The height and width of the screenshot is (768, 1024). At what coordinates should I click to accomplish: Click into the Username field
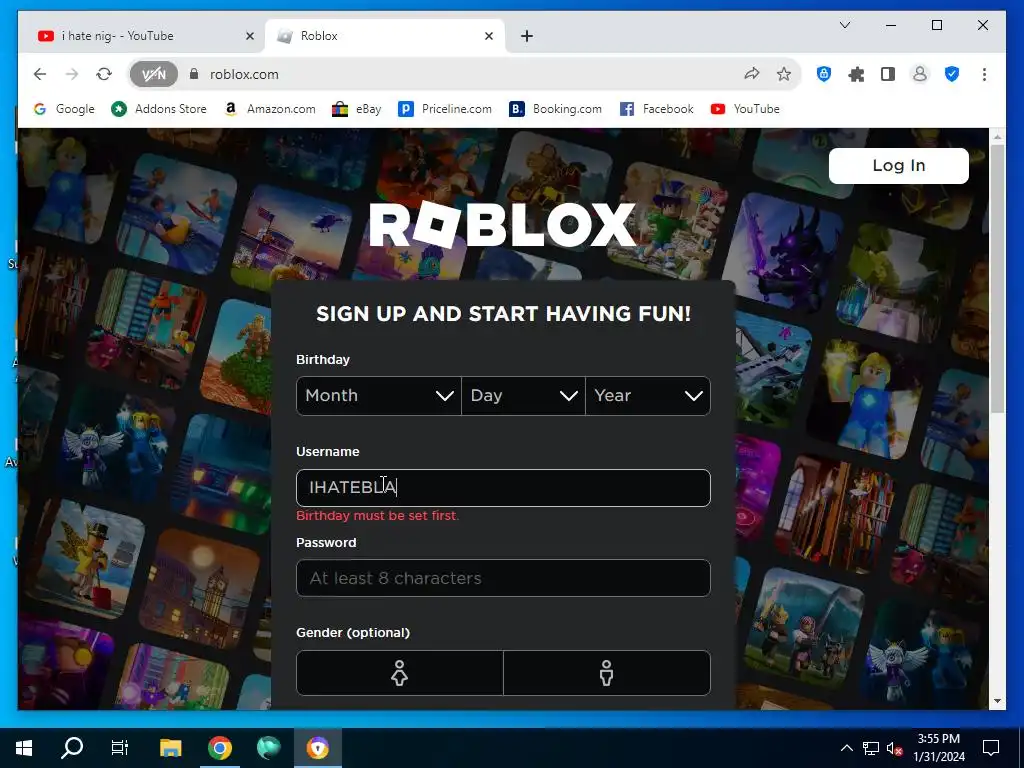point(503,488)
